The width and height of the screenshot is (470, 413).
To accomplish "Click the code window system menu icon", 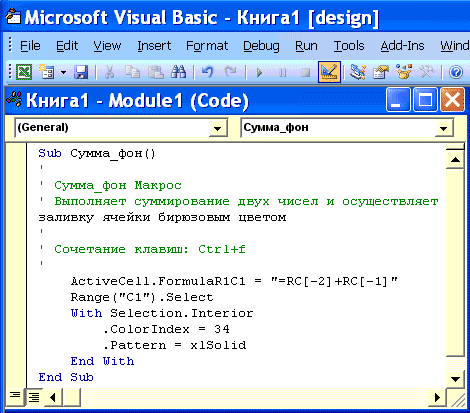I will (15, 99).
